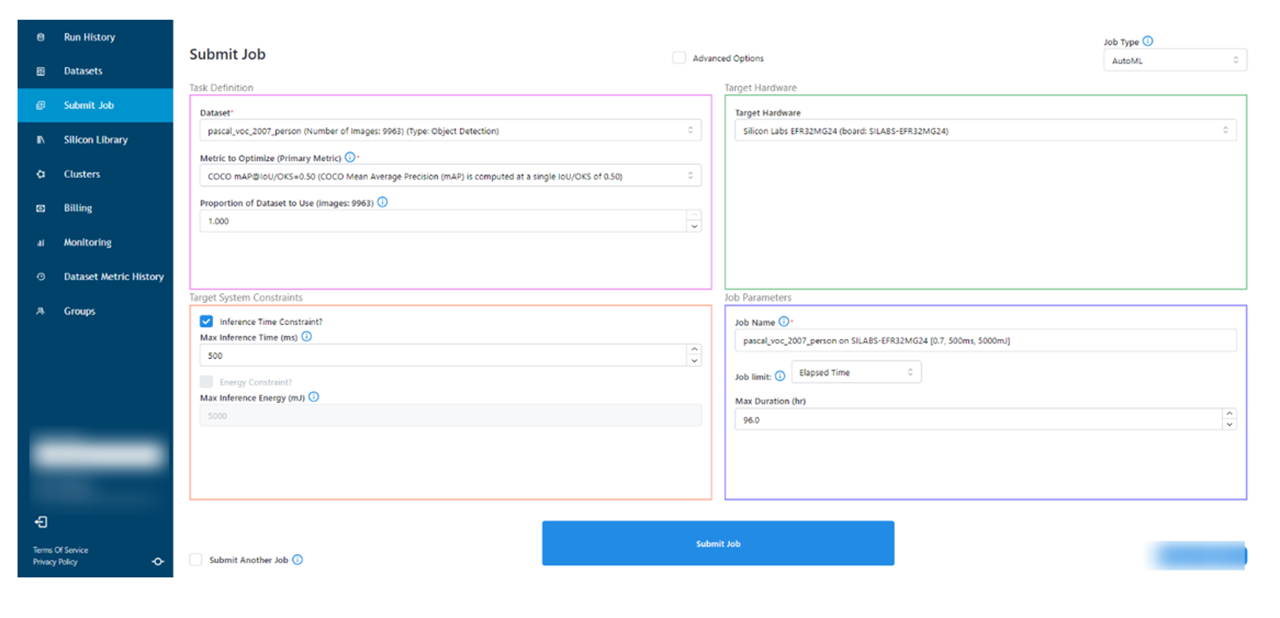
Task: Click the Silicon Library sidebar icon
Action: click(38, 139)
